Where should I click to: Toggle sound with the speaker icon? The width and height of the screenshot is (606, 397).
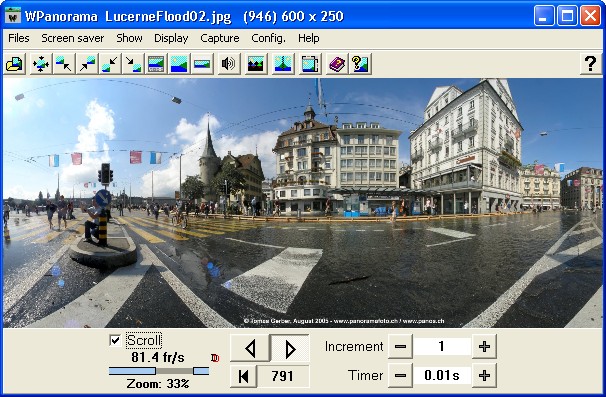click(x=228, y=64)
